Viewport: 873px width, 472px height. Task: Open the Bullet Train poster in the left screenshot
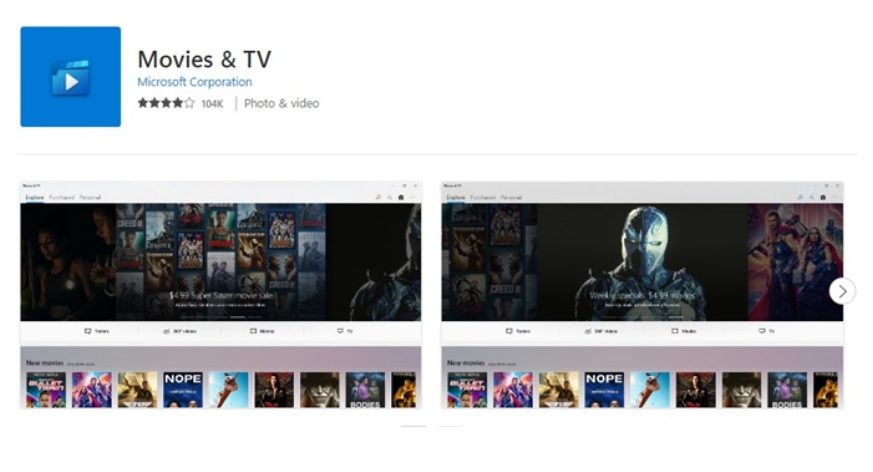click(x=45, y=389)
